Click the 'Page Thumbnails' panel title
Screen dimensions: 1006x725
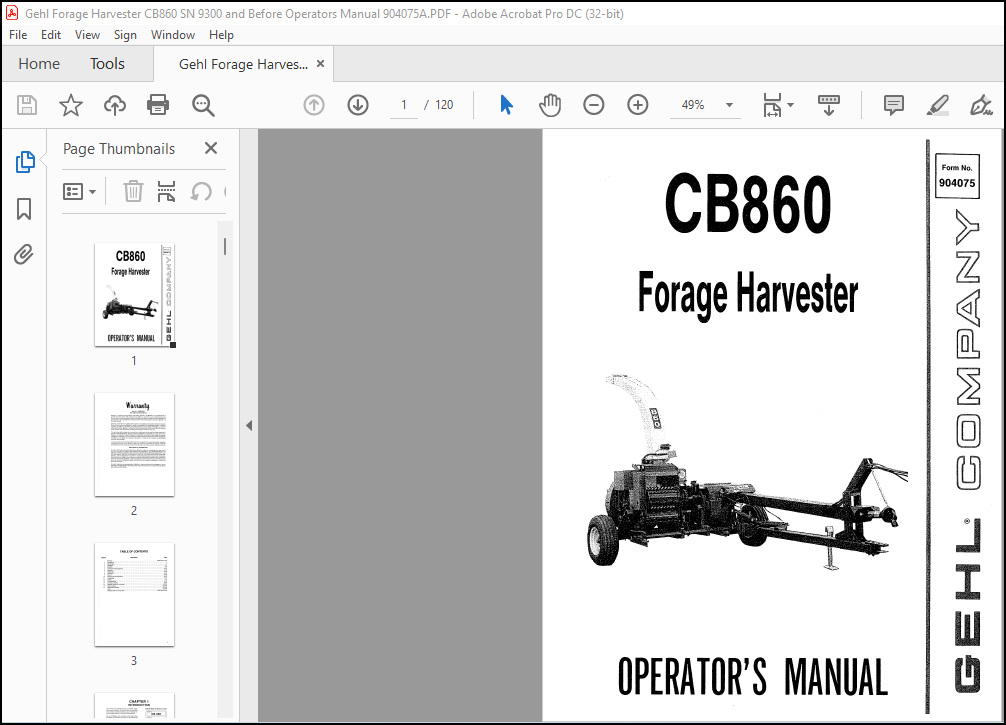tap(119, 149)
